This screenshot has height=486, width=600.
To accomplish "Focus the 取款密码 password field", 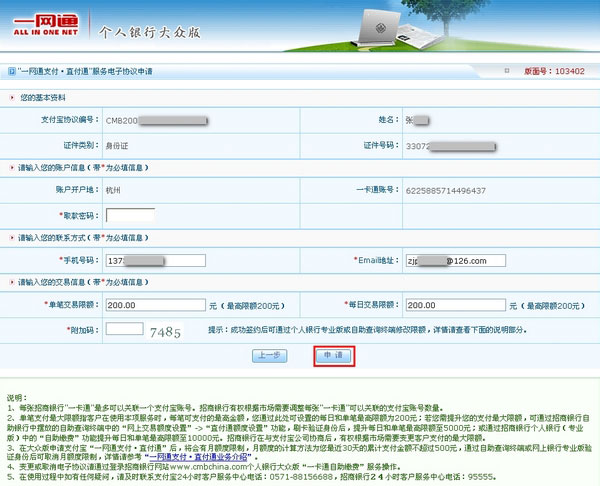I will coord(129,214).
